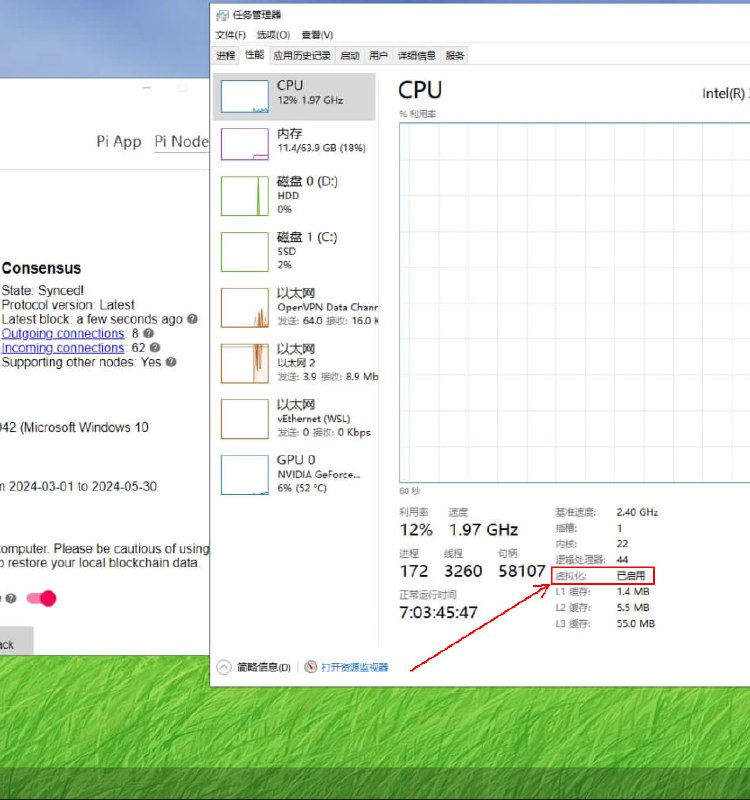Open the 文件(F) menu
Viewport: 750px width, 800px height.
[229, 35]
